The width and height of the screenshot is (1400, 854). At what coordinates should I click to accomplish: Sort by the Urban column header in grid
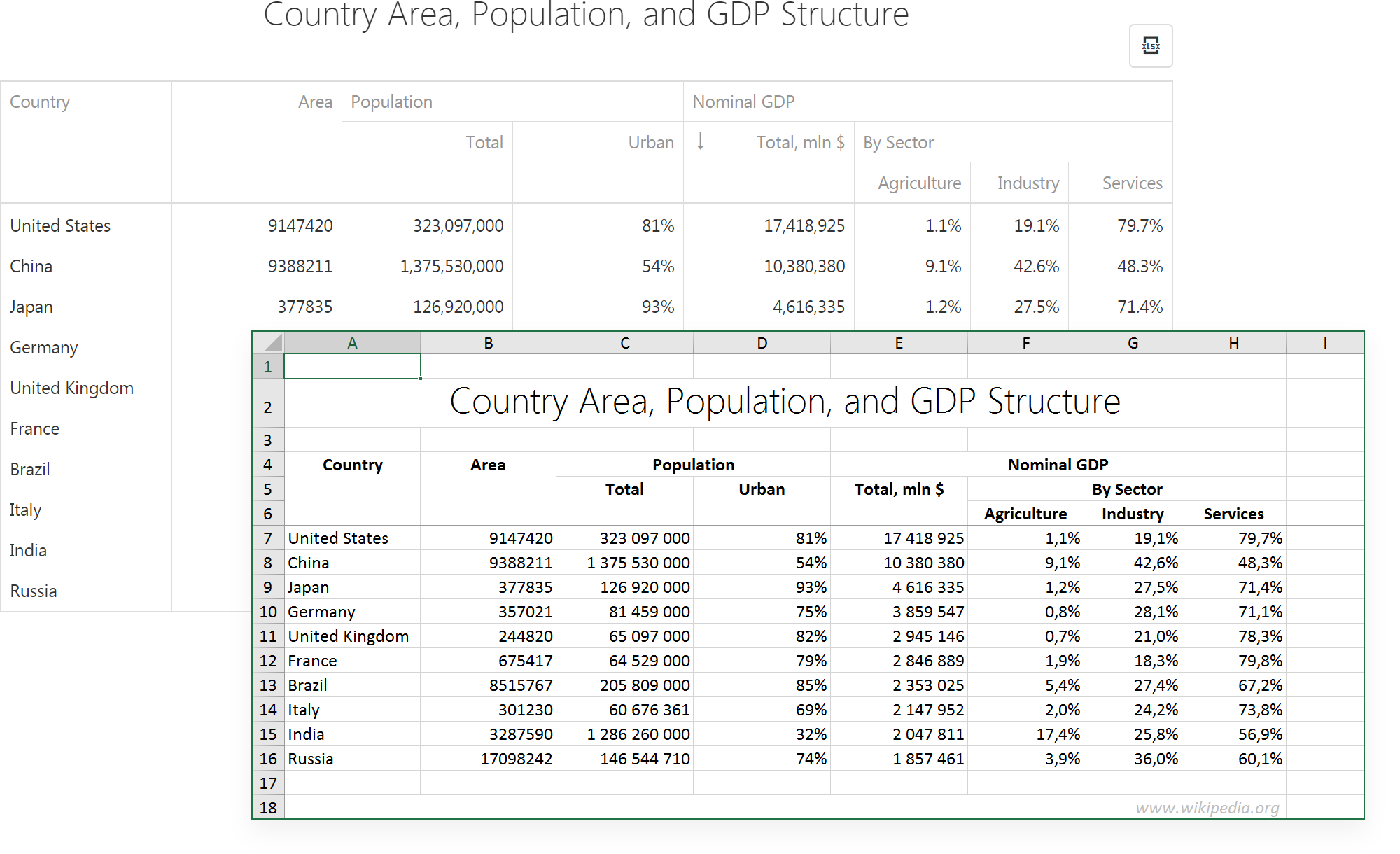pyautogui.click(x=598, y=162)
